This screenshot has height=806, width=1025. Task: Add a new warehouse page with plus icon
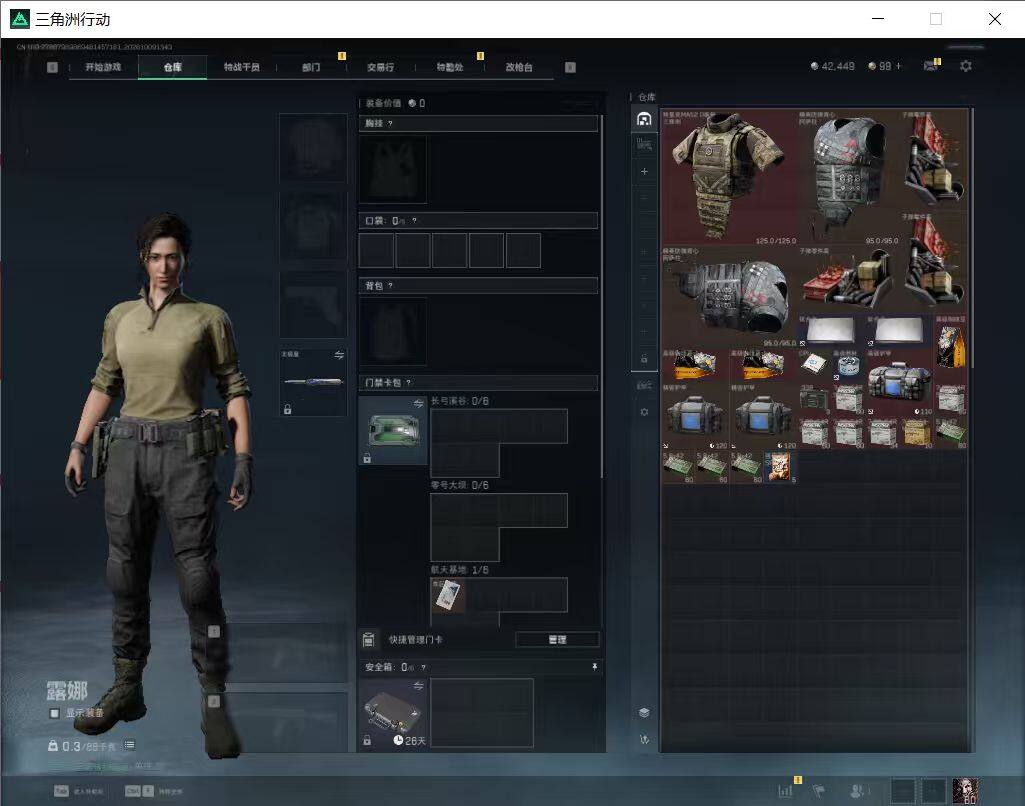[x=645, y=171]
